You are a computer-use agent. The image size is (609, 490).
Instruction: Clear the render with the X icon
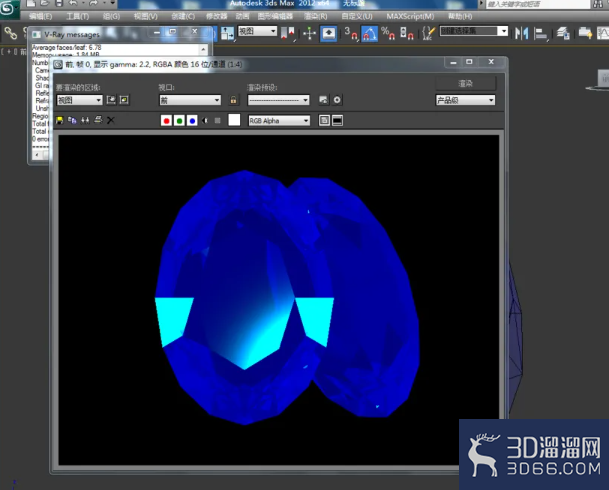click(111, 120)
